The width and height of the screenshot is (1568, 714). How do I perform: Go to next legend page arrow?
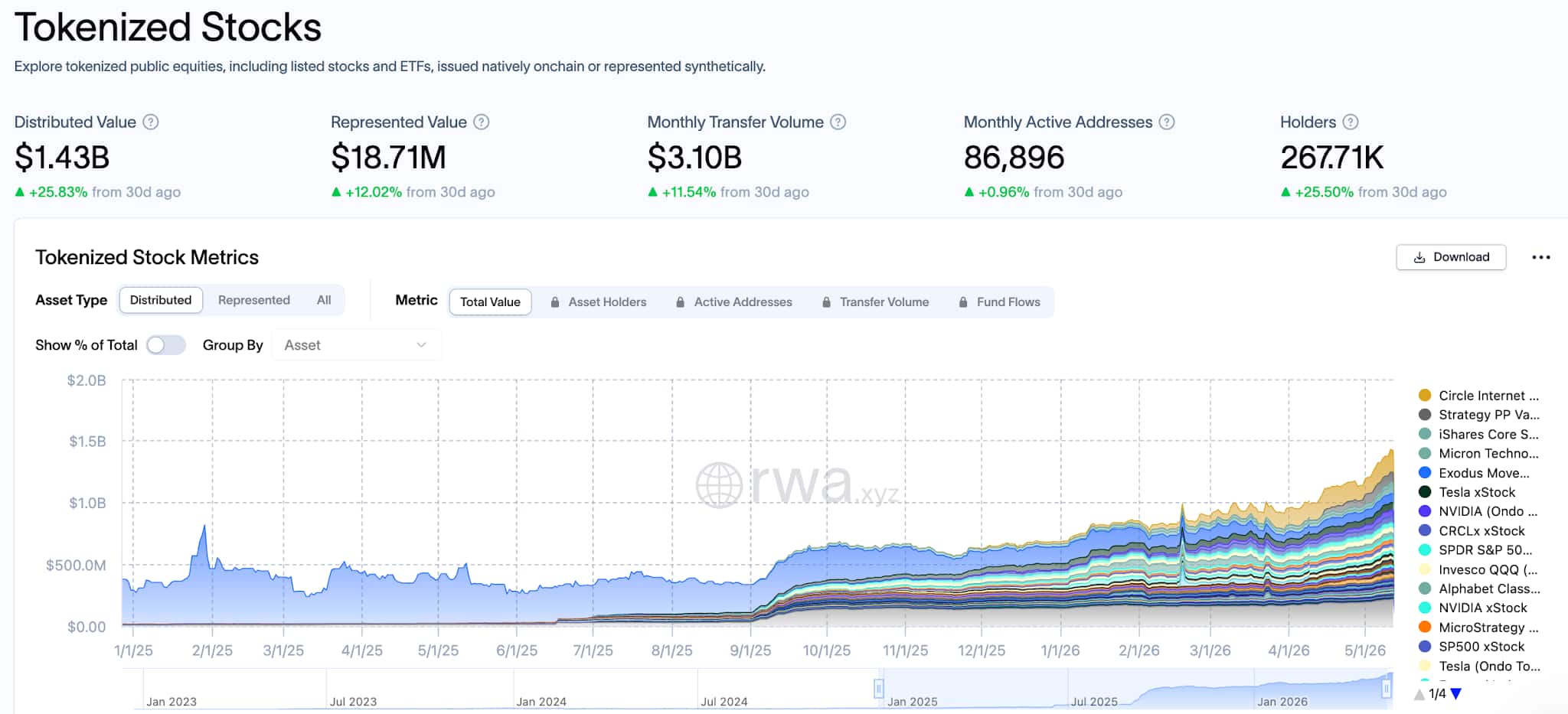(x=1456, y=693)
